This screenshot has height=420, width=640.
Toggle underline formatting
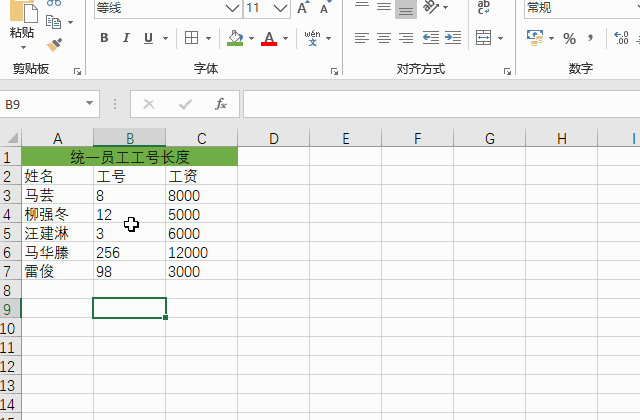click(x=148, y=39)
